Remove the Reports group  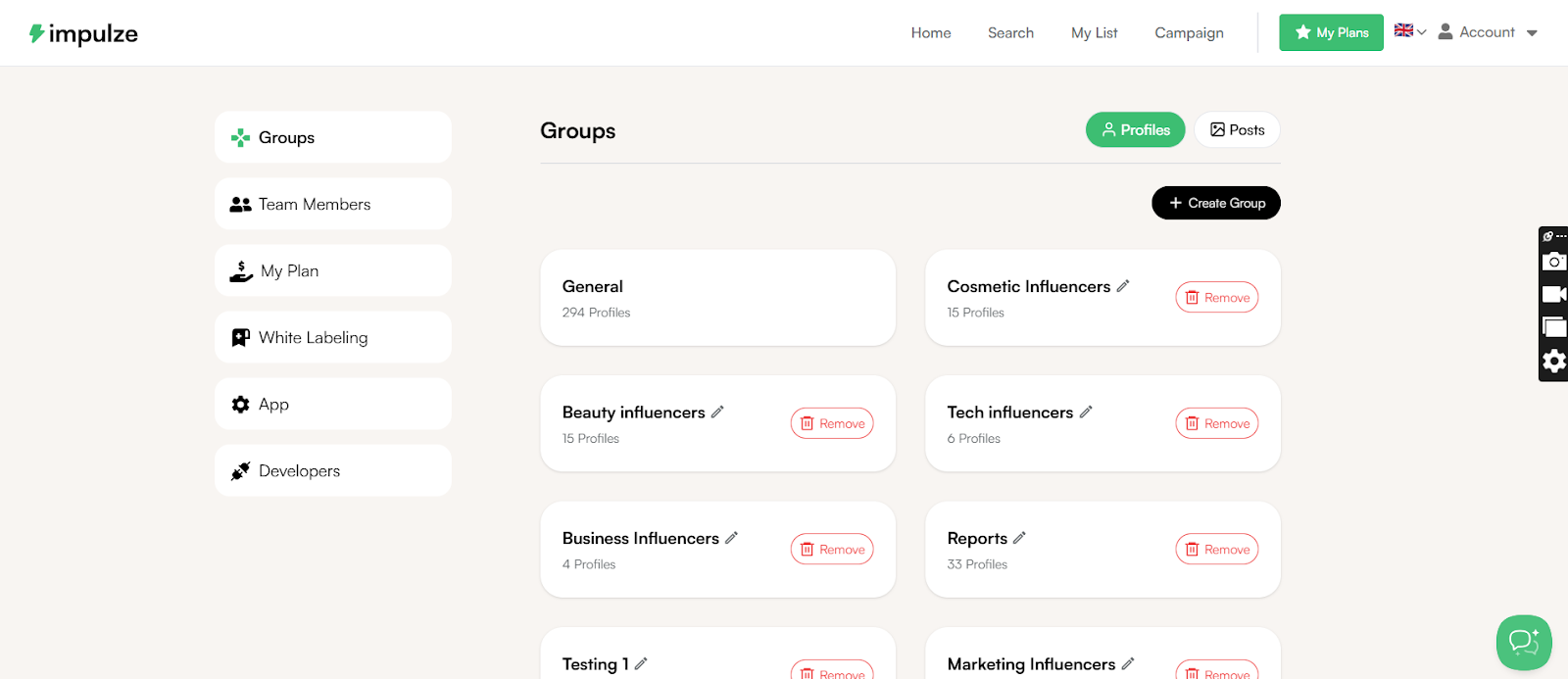click(x=1217, y=550)
